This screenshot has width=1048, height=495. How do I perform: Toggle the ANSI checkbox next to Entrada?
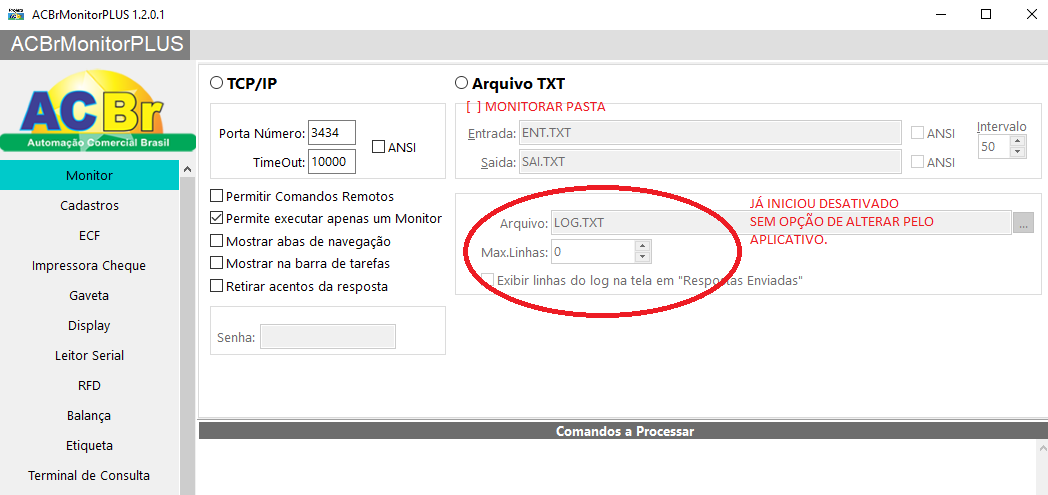[918, 133]
